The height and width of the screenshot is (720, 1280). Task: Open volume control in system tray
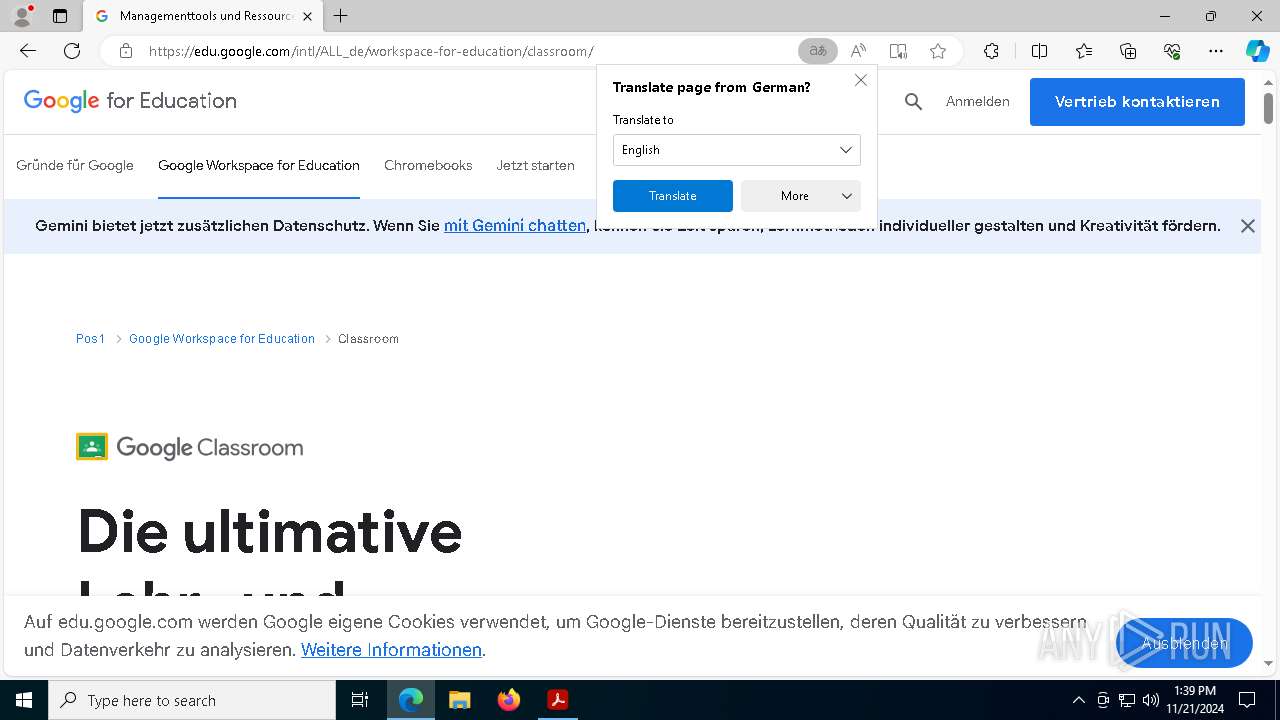tap(1151, 700)
